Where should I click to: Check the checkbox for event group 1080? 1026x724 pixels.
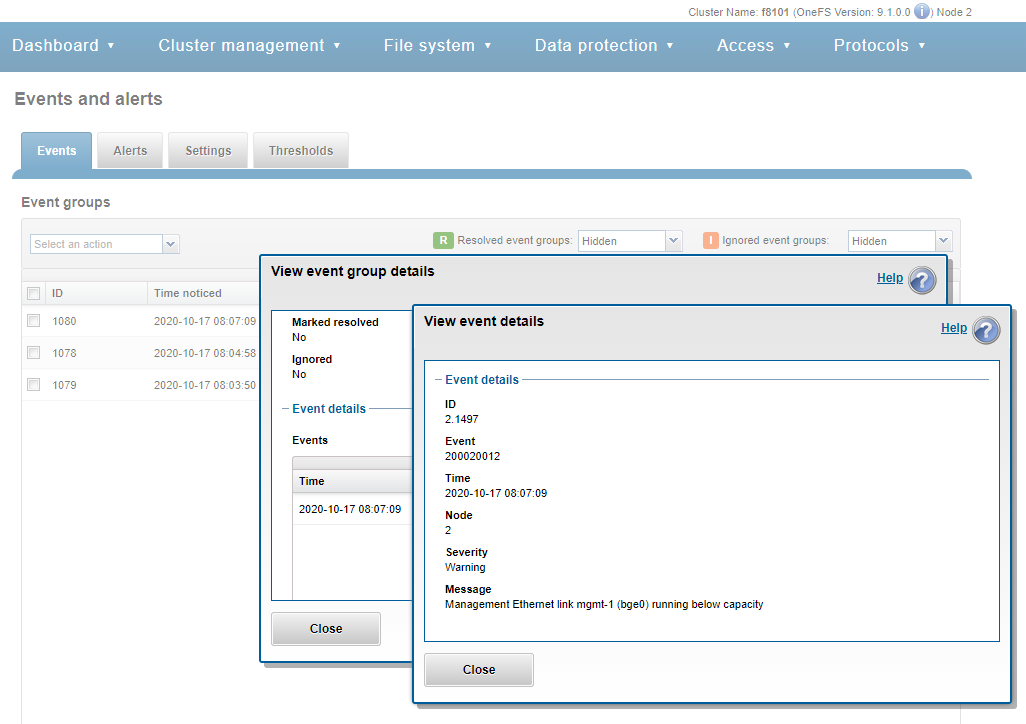[x=33, y=321]
